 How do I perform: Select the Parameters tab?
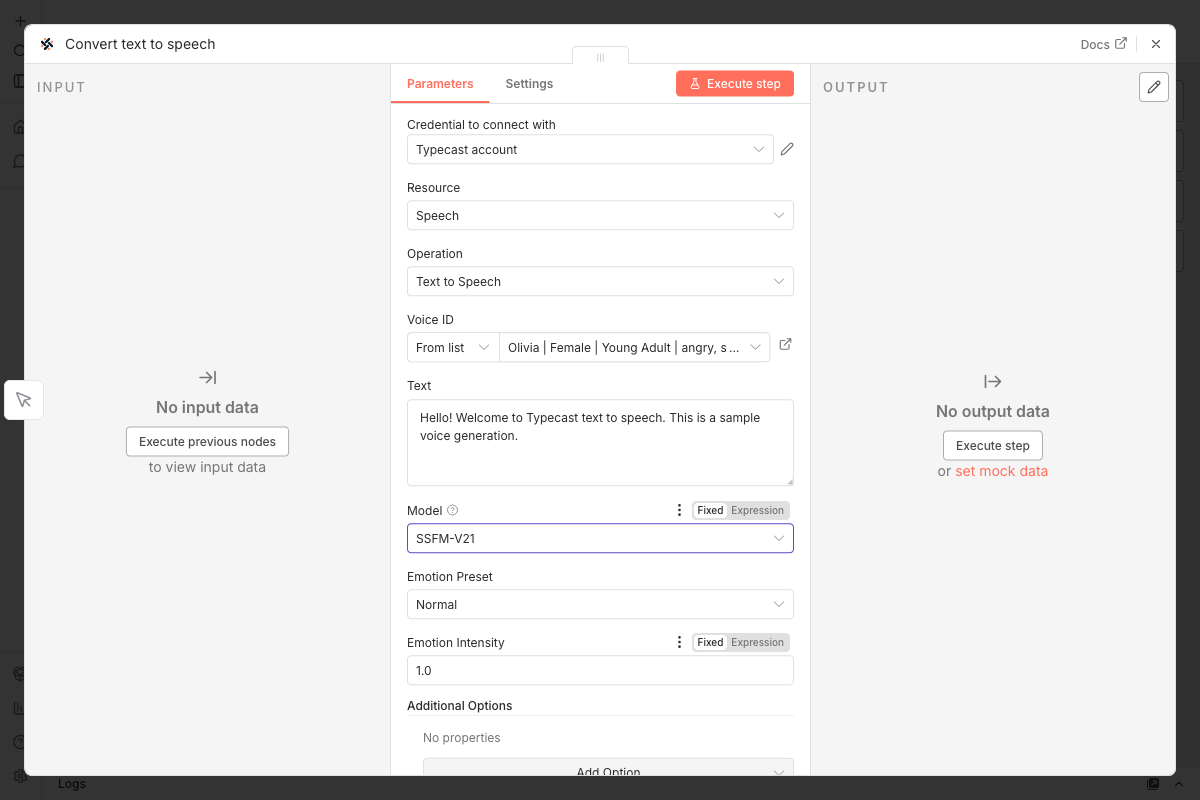(440, 83)
